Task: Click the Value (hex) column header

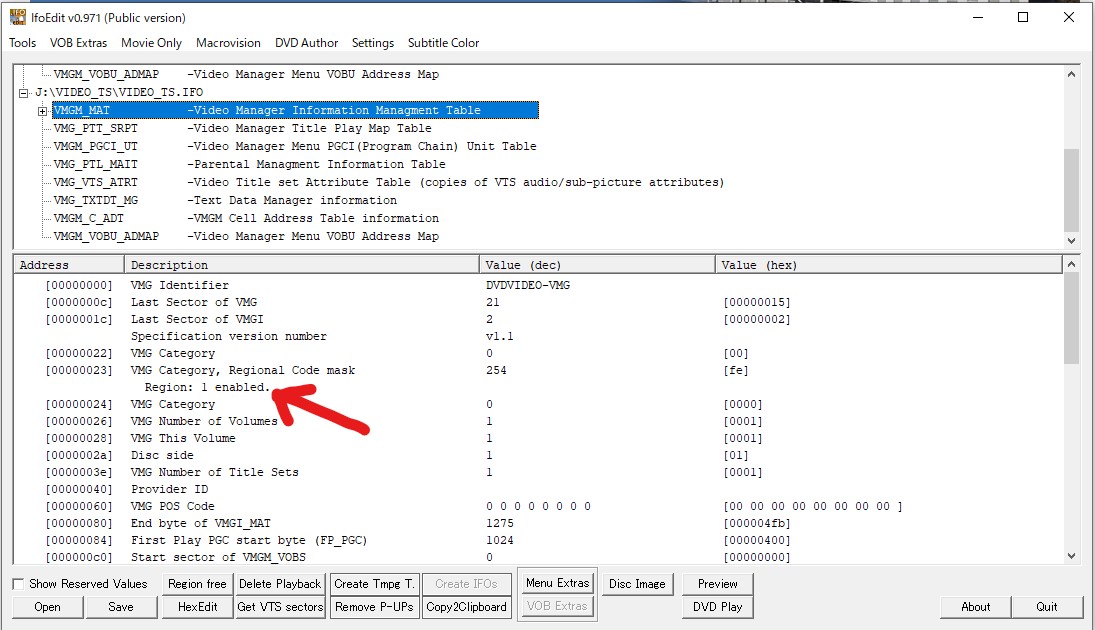Action: (x=888, y=265)
